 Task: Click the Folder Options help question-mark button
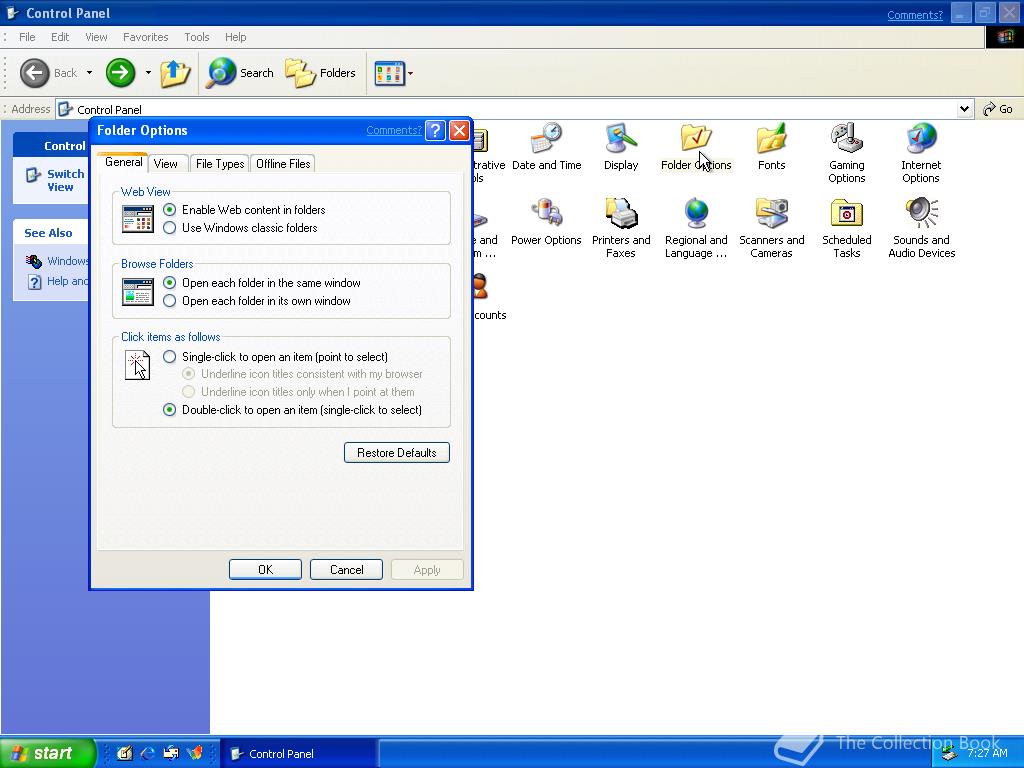(x=435, y=130)
